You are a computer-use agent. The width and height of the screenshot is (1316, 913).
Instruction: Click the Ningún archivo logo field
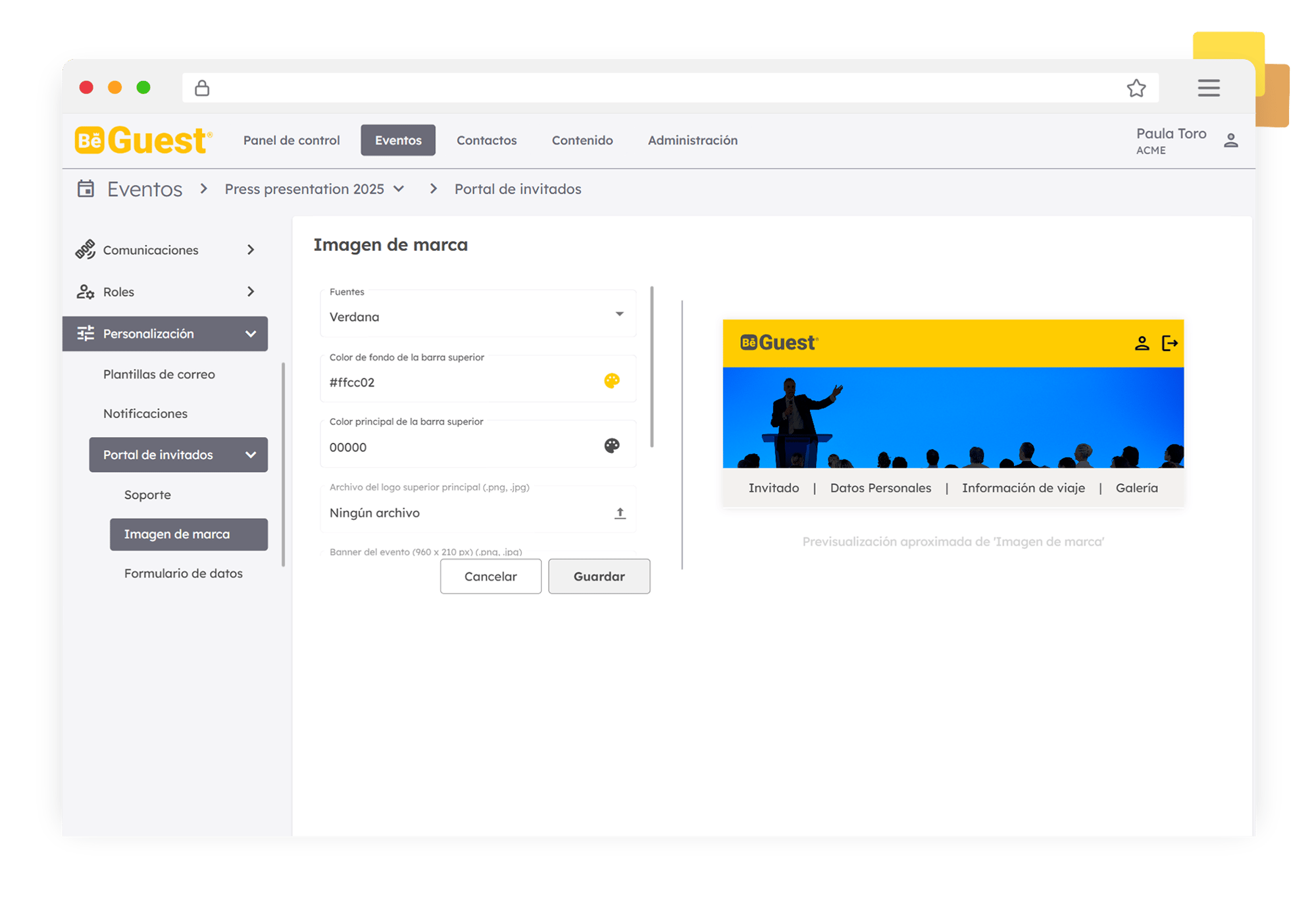478,509
